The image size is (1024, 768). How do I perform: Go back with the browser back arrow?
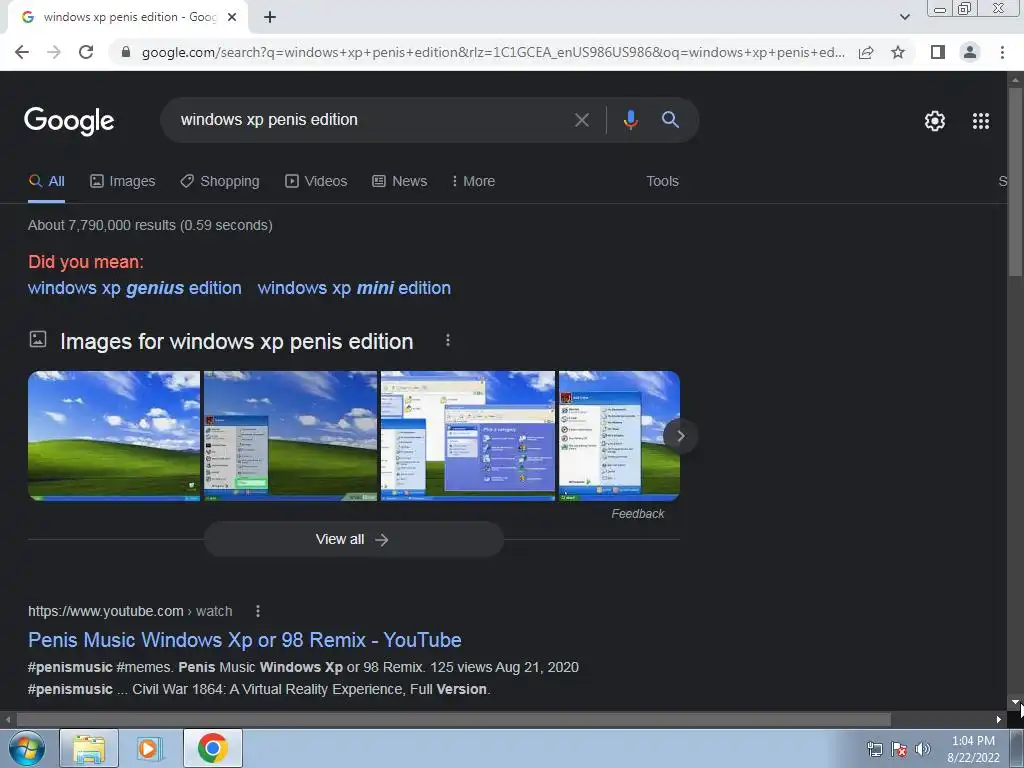pyautogui.click(x=22, y=52)
